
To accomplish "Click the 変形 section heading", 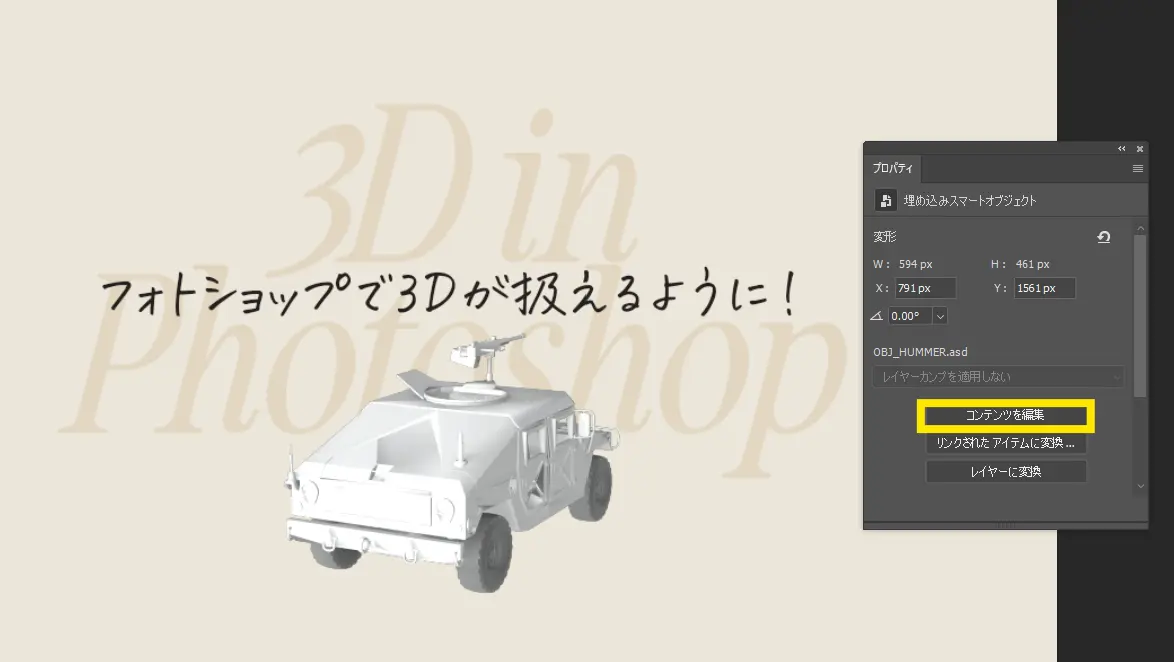I will point(884,237).
